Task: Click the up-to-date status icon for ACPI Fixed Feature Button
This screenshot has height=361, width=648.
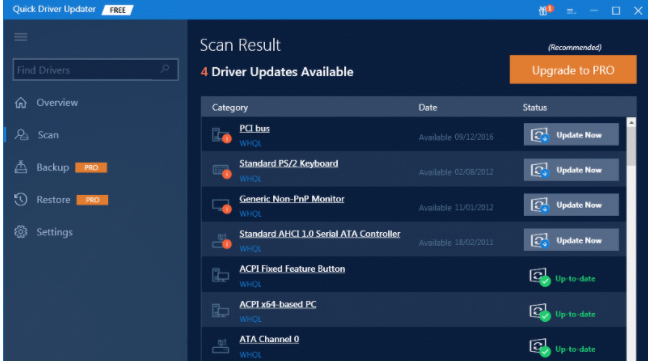Action: coord(540,277)
